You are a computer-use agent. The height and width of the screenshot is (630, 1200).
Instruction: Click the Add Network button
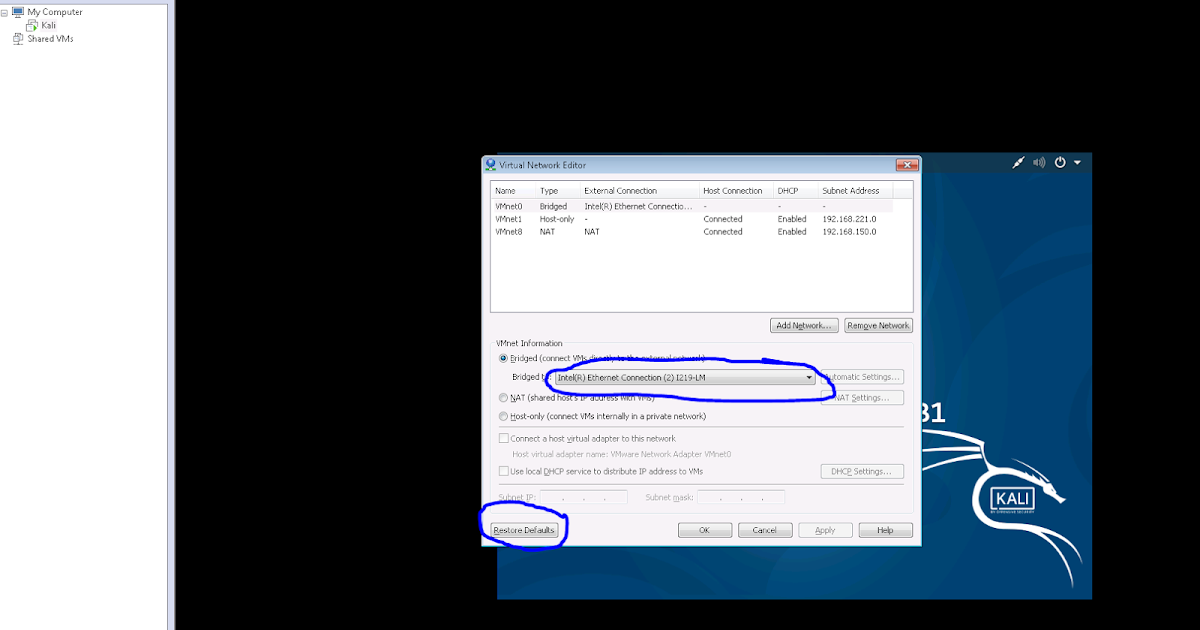[x=804, y=325]
